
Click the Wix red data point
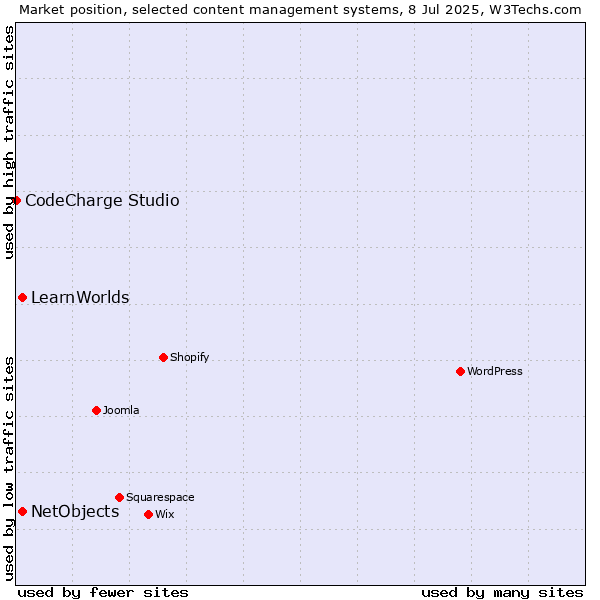tap(148, 515)
